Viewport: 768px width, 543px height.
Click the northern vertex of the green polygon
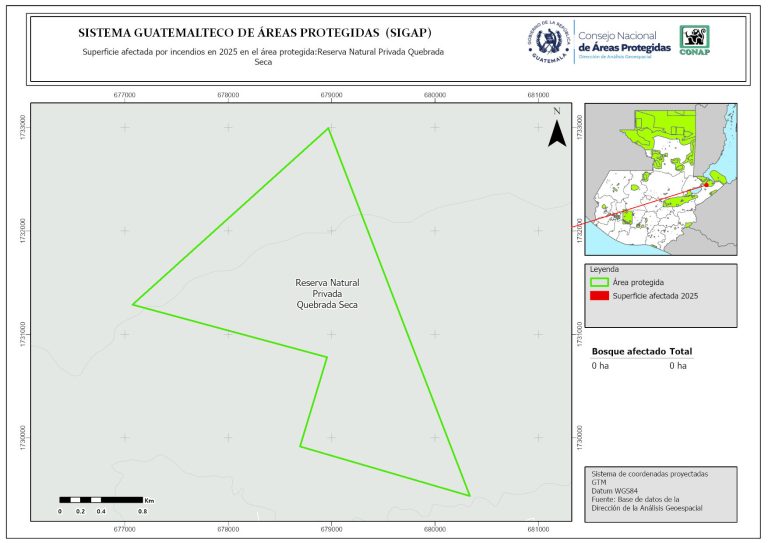[x=327, y=128]
